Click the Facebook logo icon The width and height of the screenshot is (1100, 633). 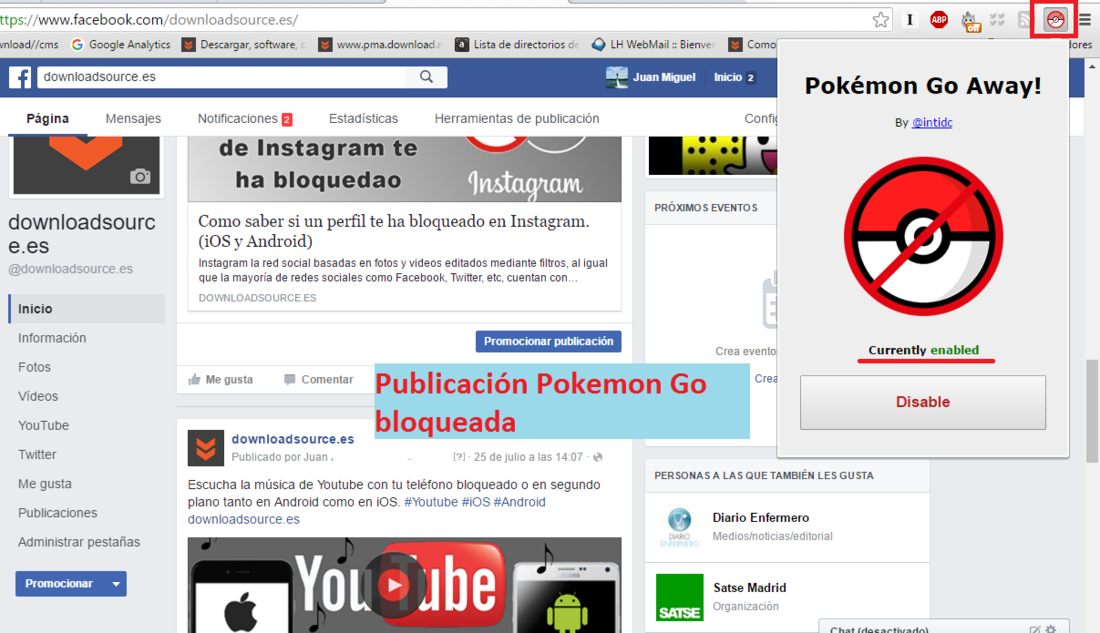click(20, 76)
